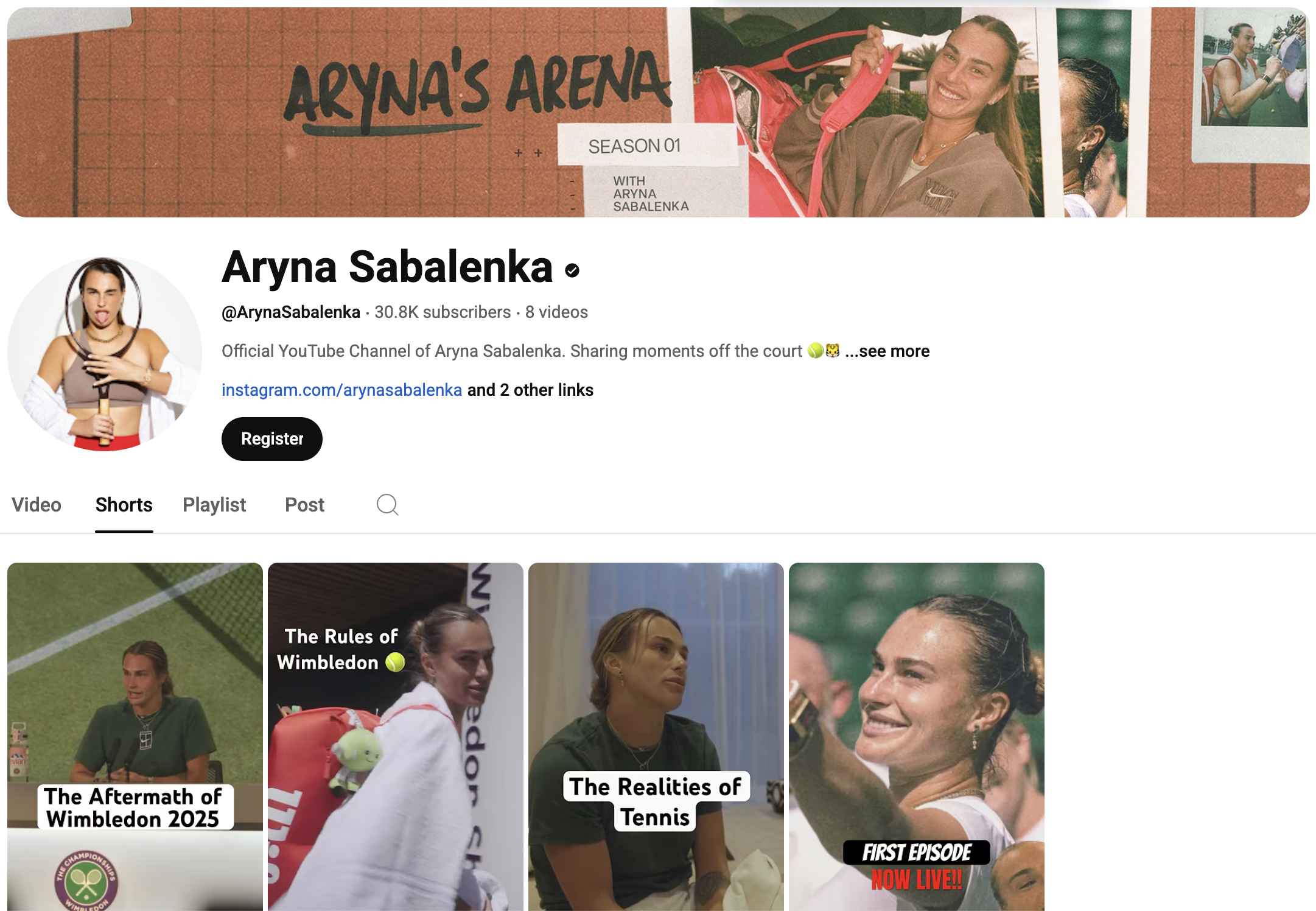The image size is (1316, 911).
Task: Play 'The Rules of Wimbledon' short
Action: [396, 737]
